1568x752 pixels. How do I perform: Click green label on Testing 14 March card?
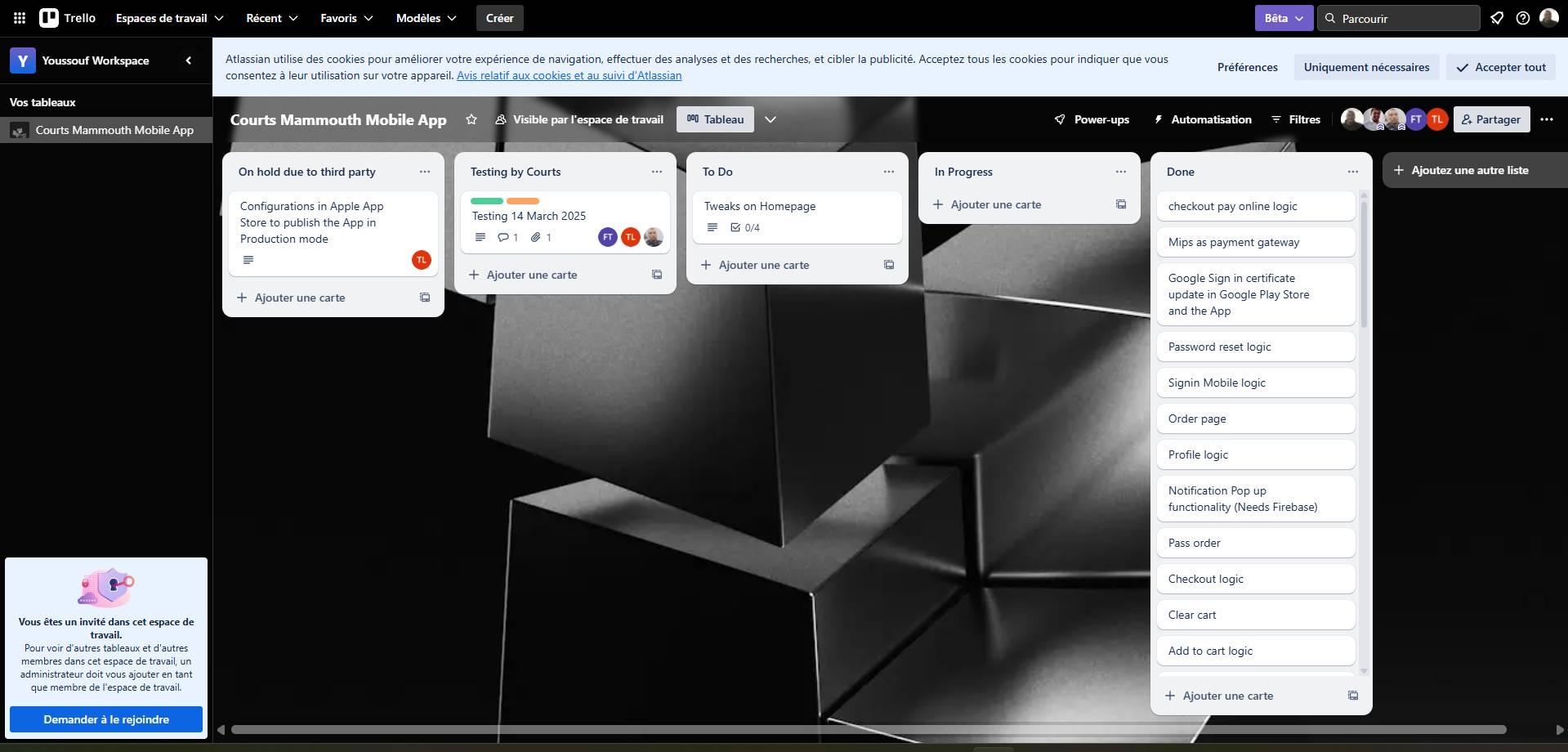487,201
